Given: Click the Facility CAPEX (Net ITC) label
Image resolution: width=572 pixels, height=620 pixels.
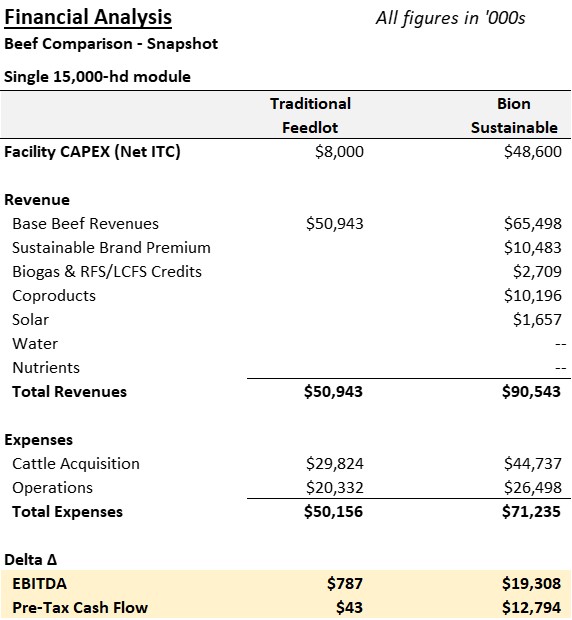Looking at the screenshot, I should [92, 152].
